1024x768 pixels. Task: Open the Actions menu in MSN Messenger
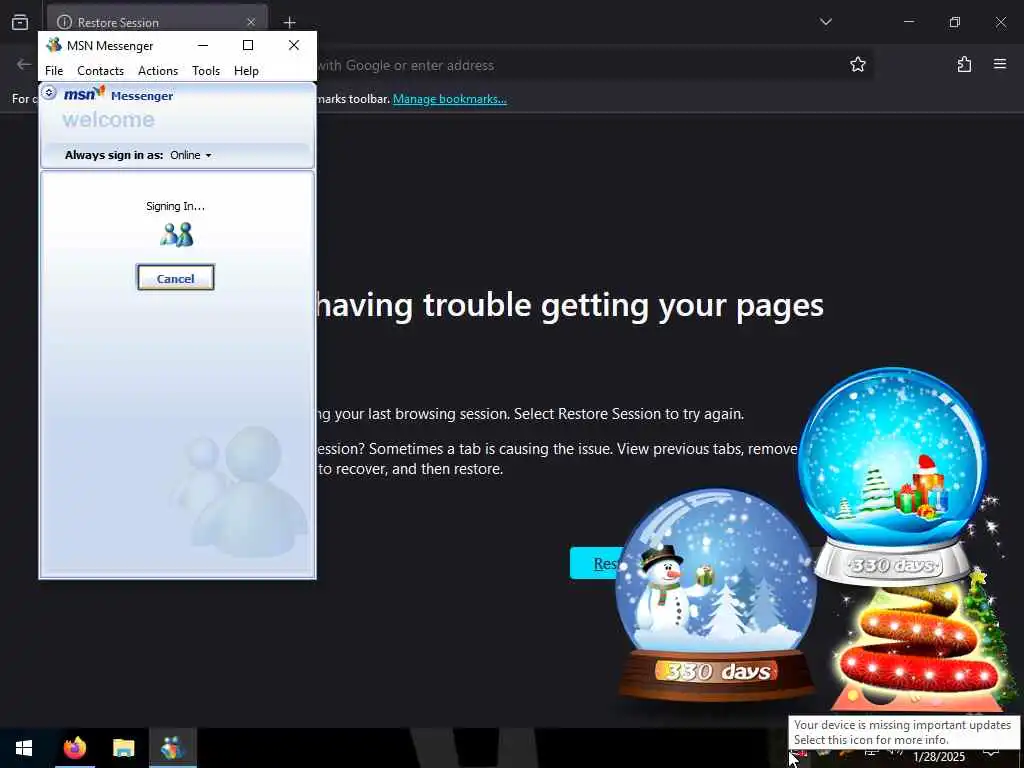click(x=158, y=71)
